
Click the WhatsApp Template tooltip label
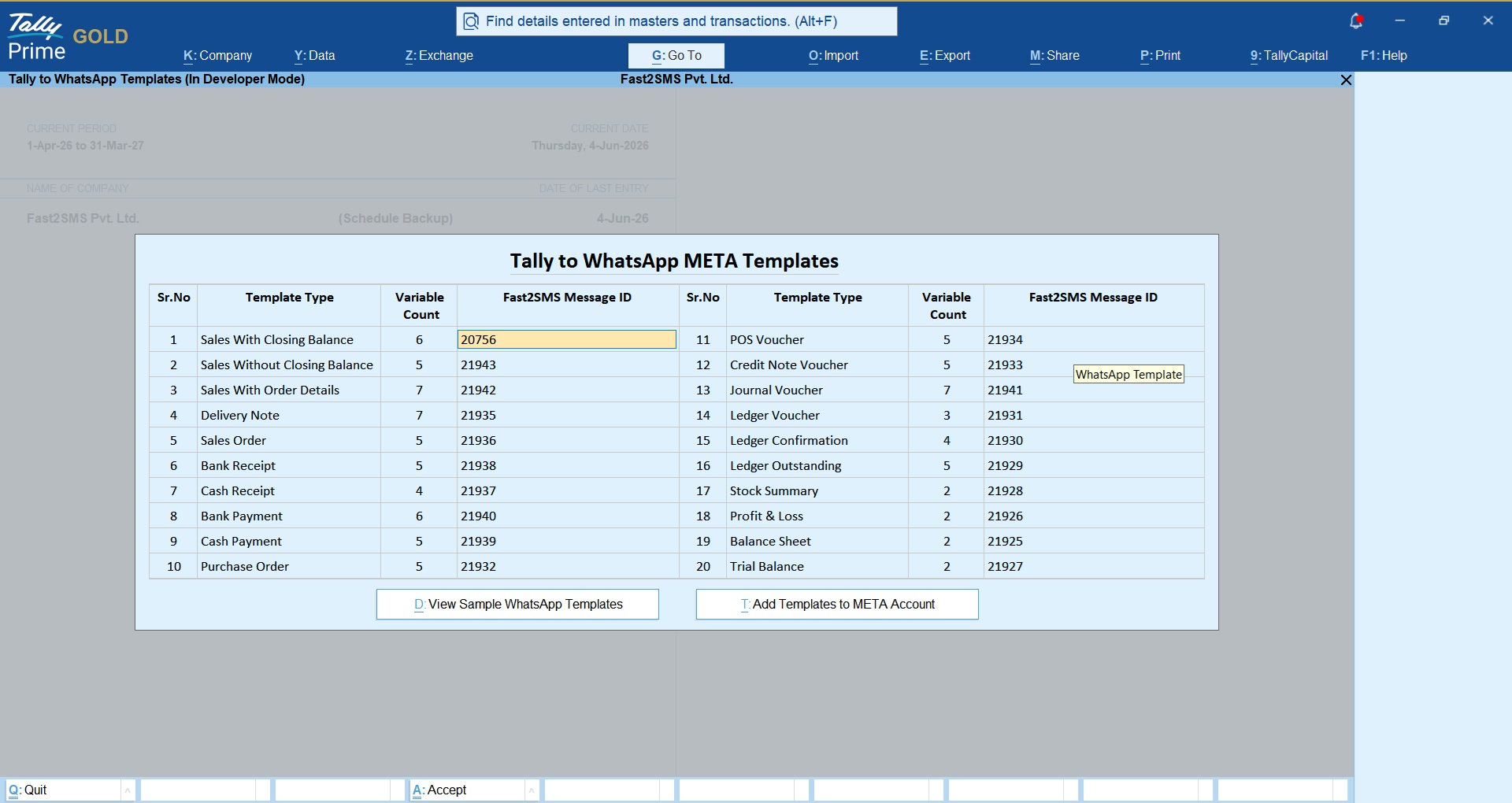1128,375
